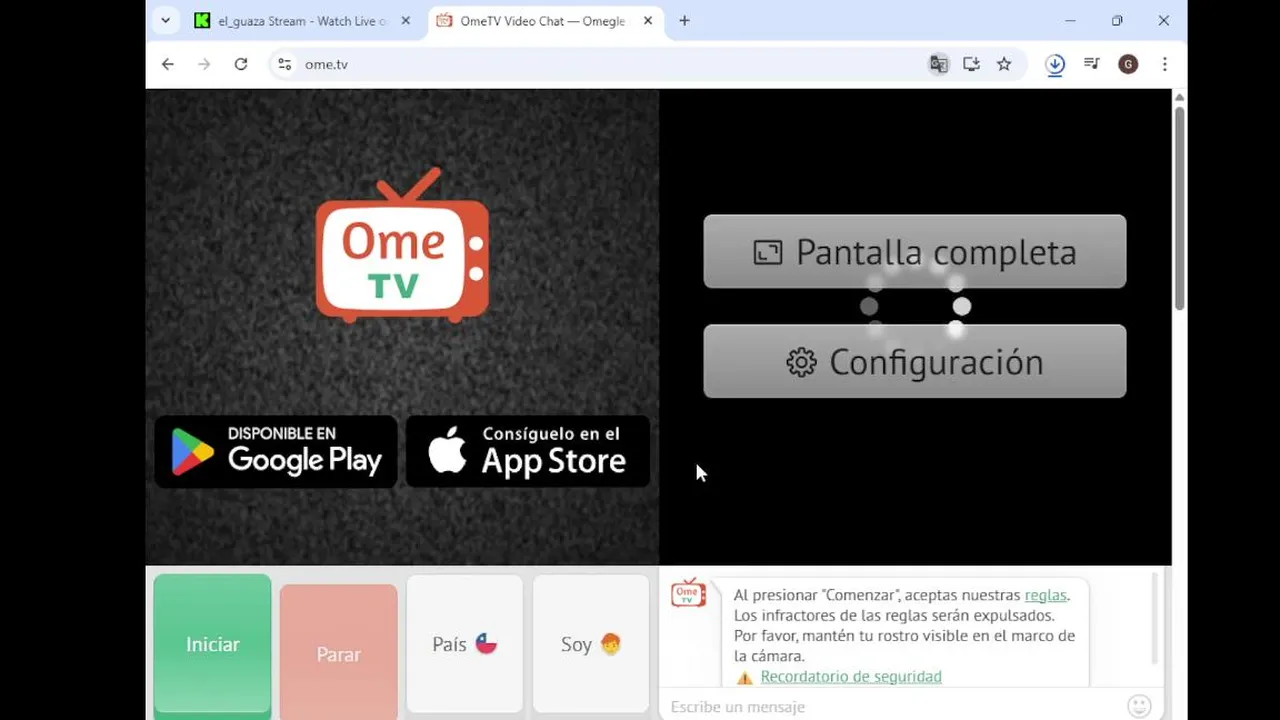Open the App Store badge
This screenshot has width=1280, height=720.
point(528,451)
